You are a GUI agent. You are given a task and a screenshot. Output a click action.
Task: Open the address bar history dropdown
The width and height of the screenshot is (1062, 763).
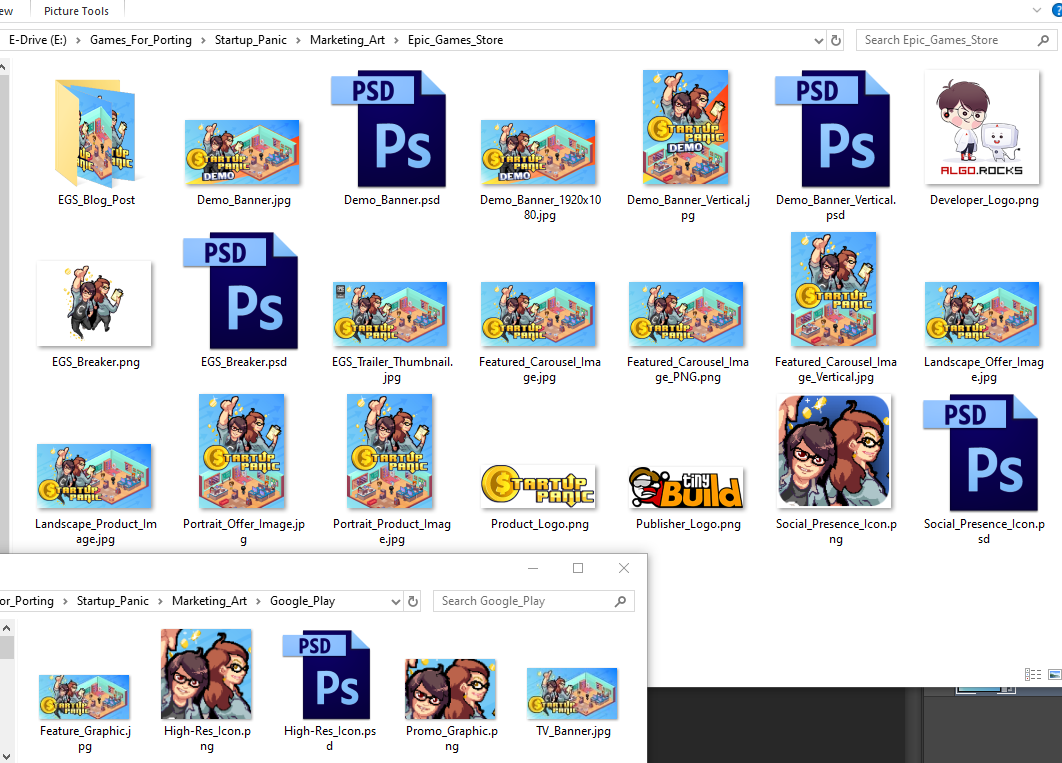pos(818,40)
